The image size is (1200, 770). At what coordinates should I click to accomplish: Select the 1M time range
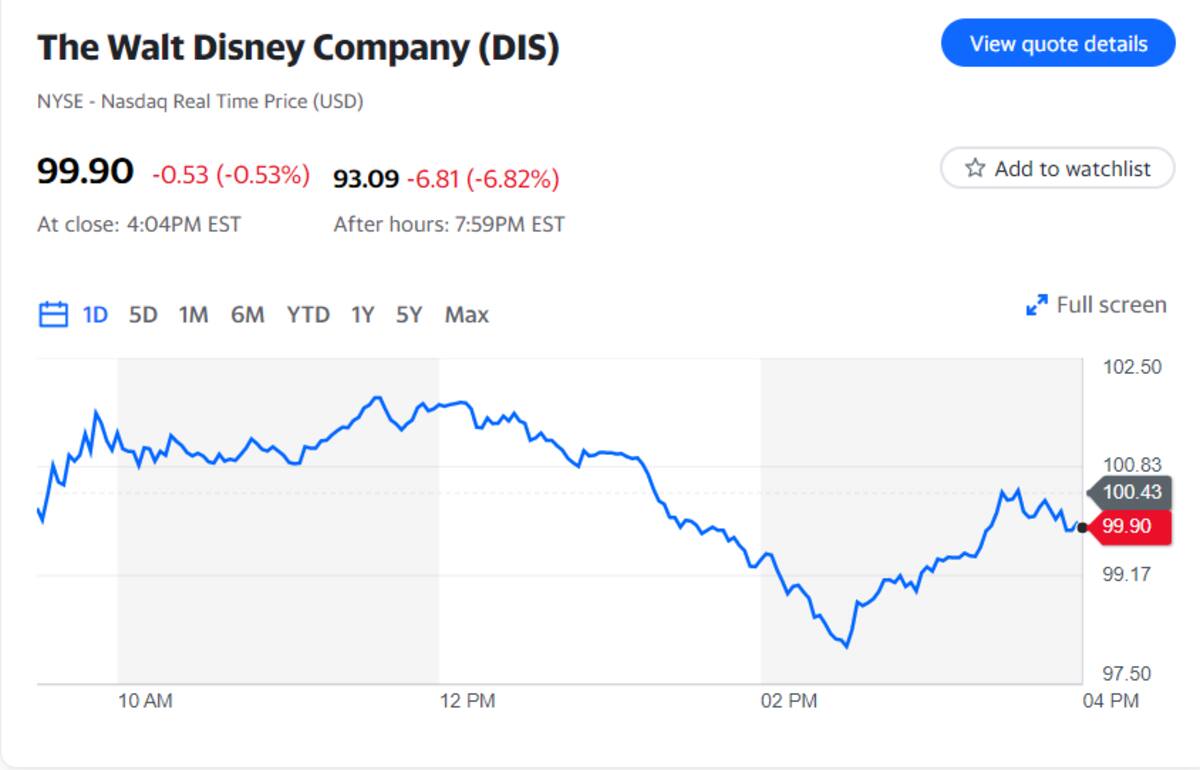193,315
